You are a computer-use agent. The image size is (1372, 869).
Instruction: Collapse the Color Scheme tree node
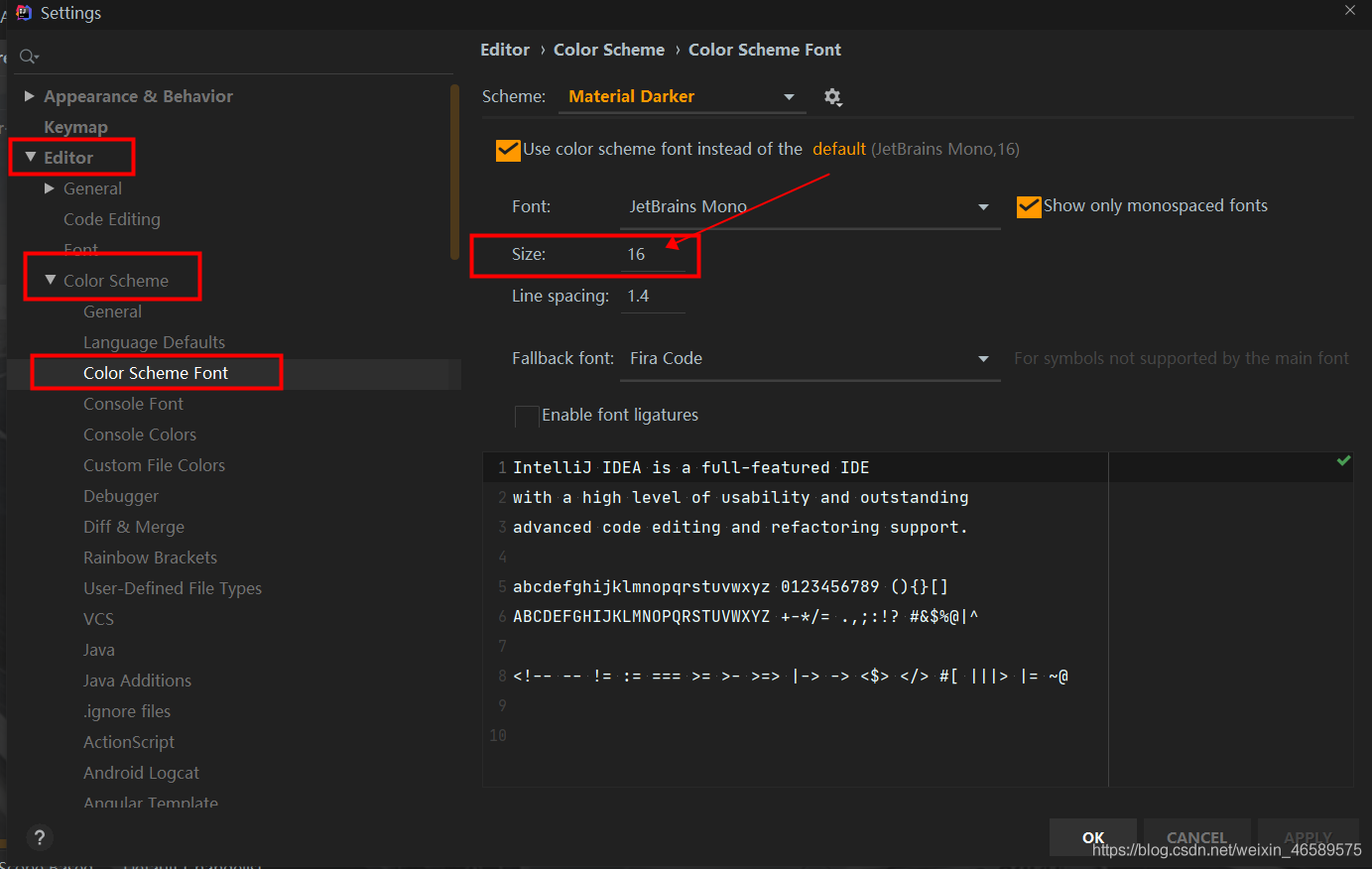click(x=51, y=280)
